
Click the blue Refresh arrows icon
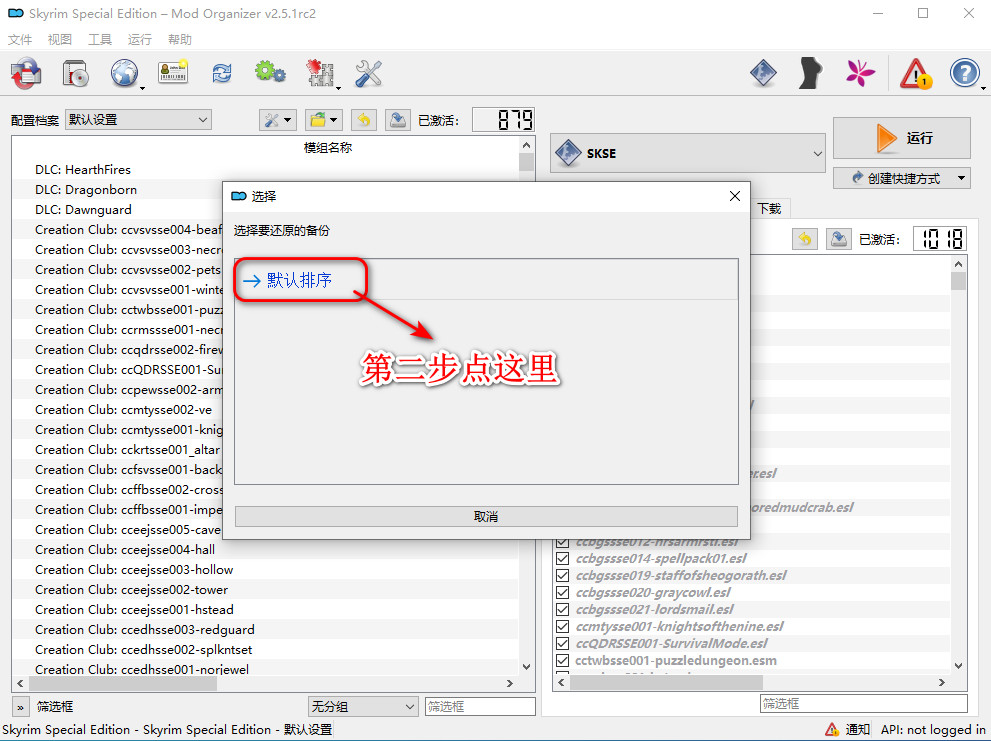point(221,73)
